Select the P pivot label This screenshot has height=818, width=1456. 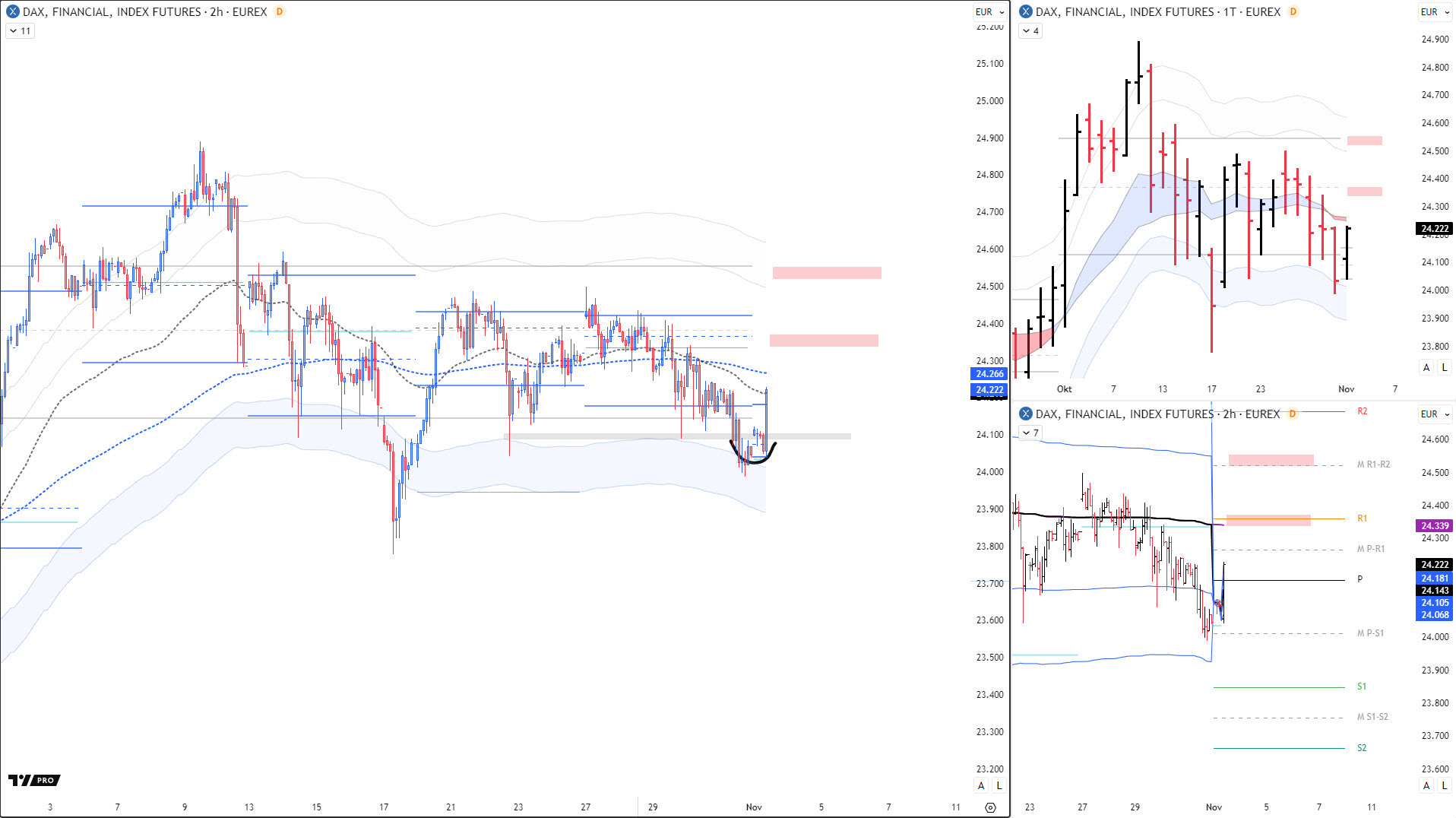[x=1359, y=579]
